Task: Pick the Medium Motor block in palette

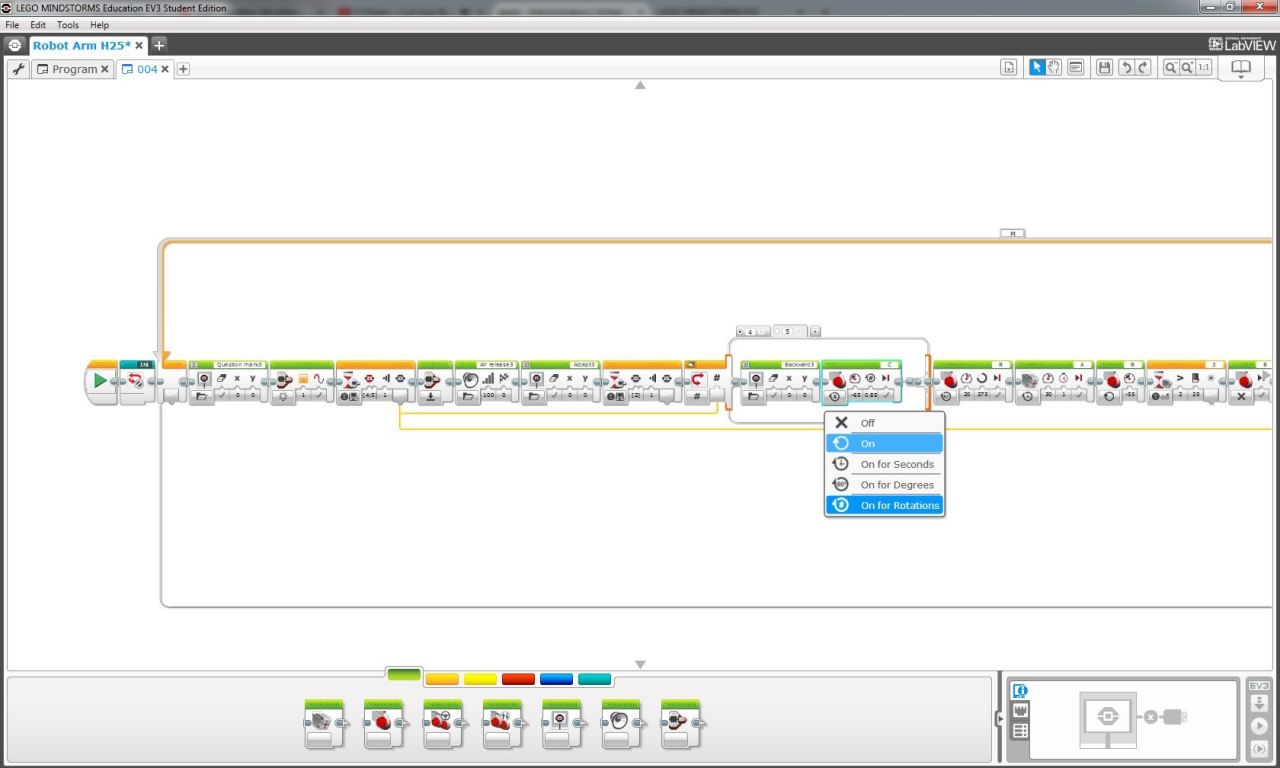Action: (x=324, y=724)
